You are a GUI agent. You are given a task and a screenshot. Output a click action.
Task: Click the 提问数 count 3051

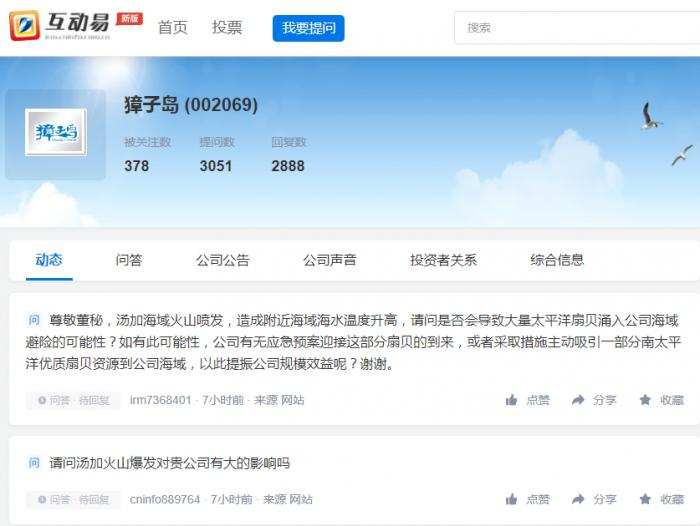tap(216, 166)
